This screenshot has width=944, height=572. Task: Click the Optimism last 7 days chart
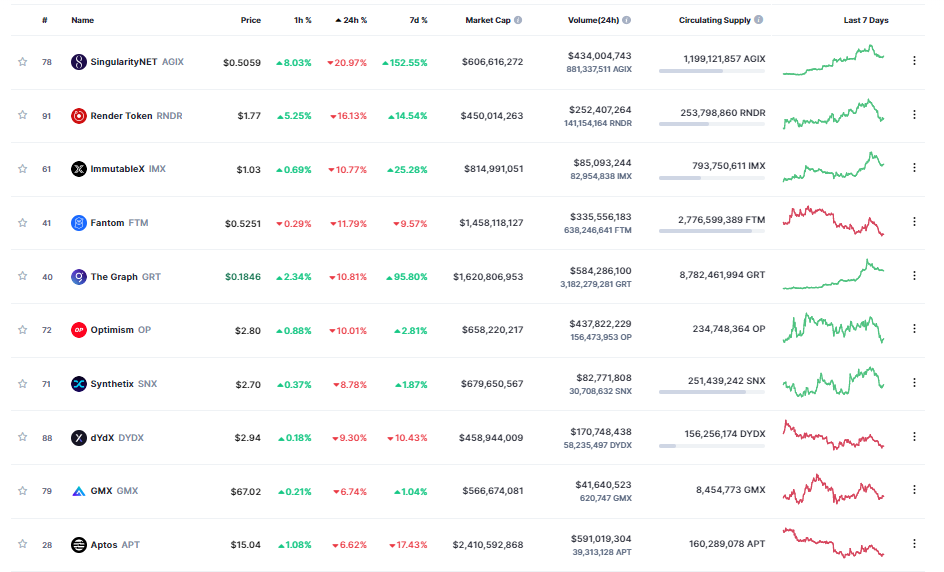click(833, 328)
